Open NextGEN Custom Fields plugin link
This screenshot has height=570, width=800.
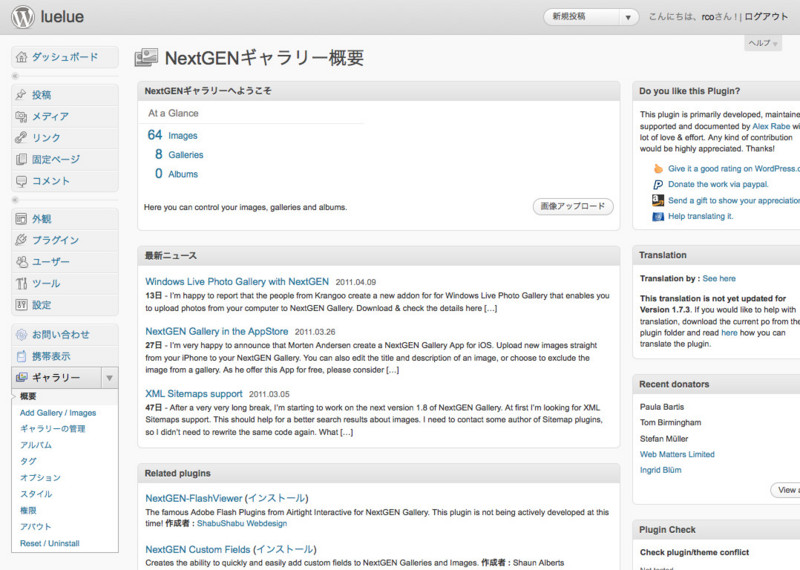197,550
